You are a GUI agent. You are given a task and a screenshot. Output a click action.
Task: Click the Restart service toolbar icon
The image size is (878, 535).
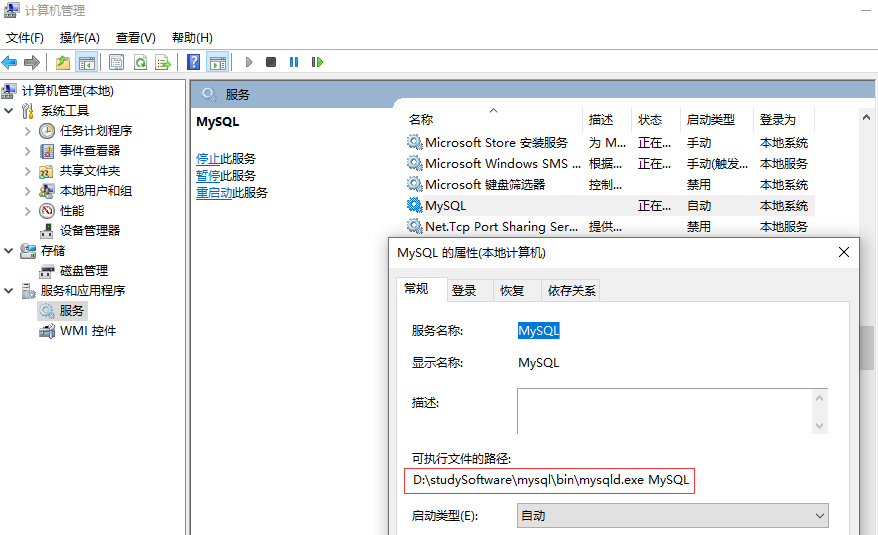(x=317, y=62)
